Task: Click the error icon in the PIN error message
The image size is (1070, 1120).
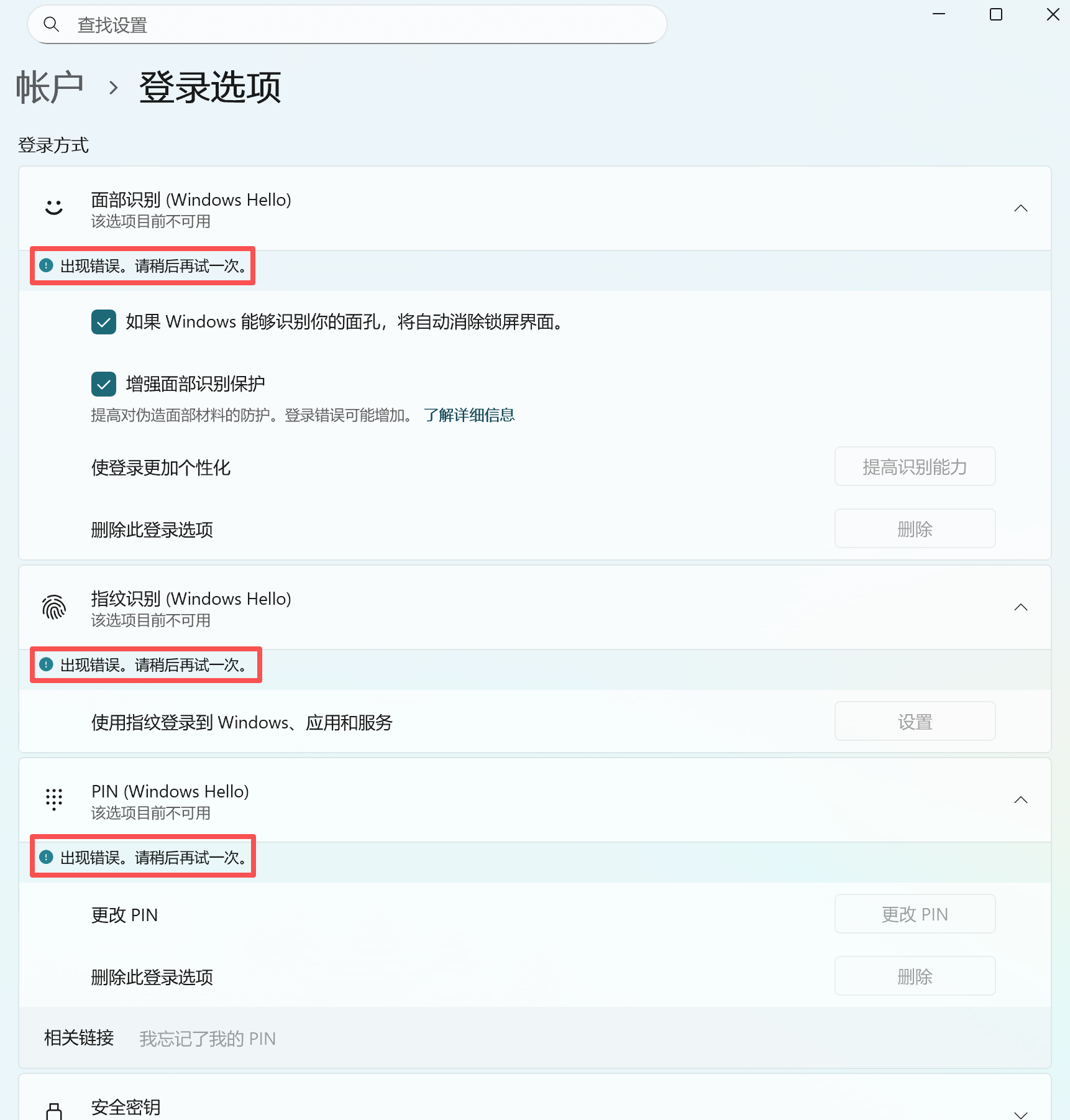Action: point(45,856)
